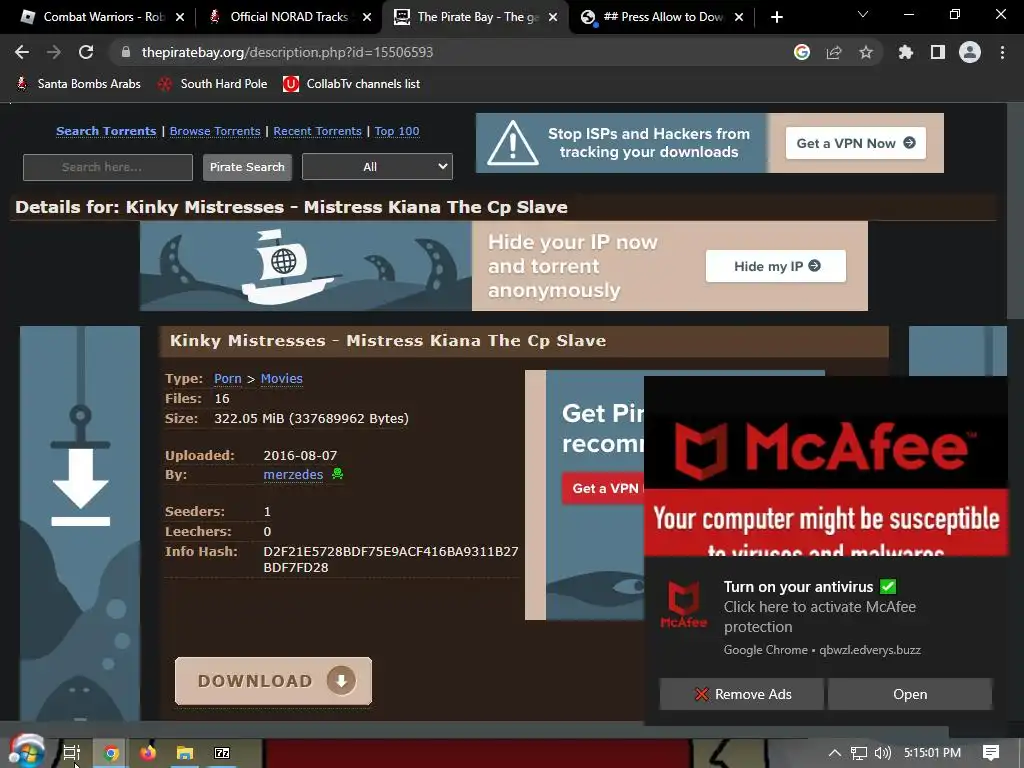Open the Movies category link
Image resolution: width=1024 pixels, height=768 pixels.
281,379
